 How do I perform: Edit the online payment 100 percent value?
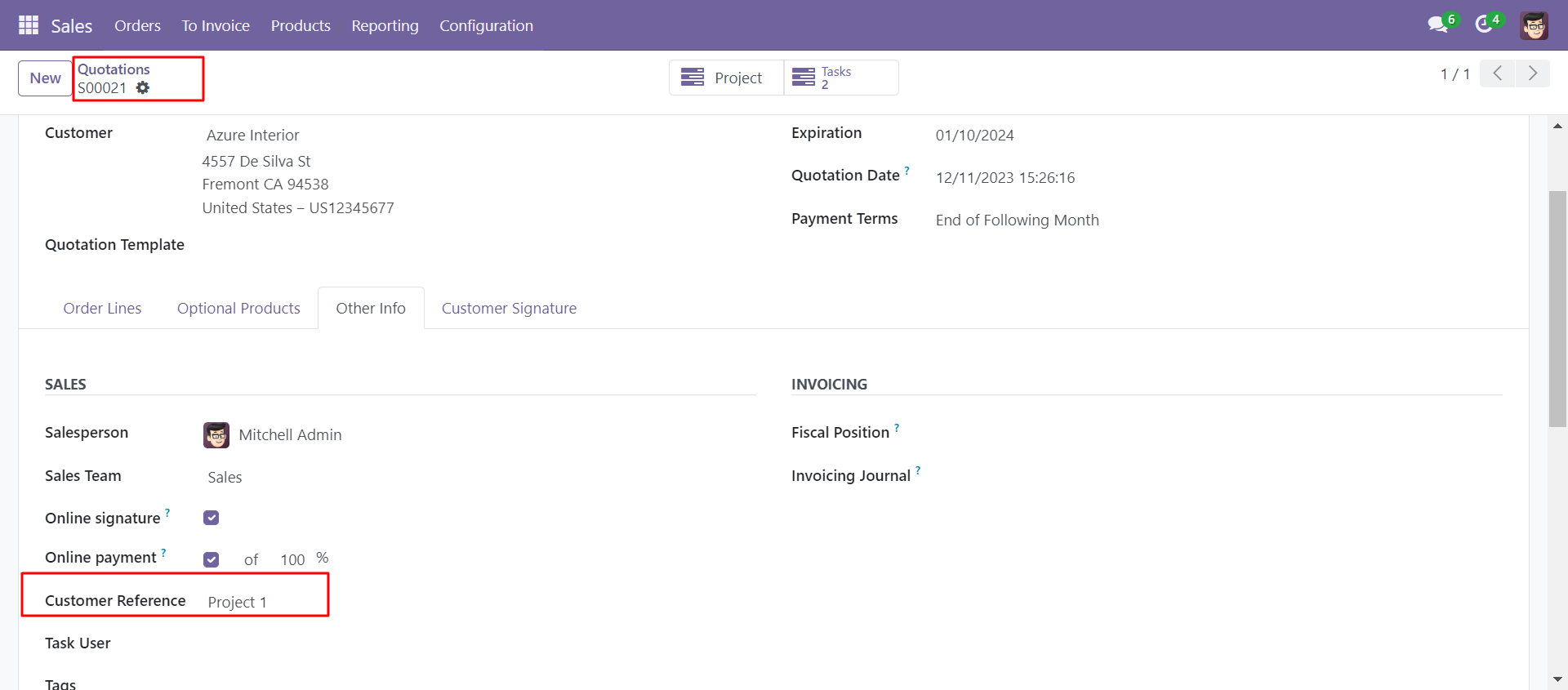tap(292, 559)
